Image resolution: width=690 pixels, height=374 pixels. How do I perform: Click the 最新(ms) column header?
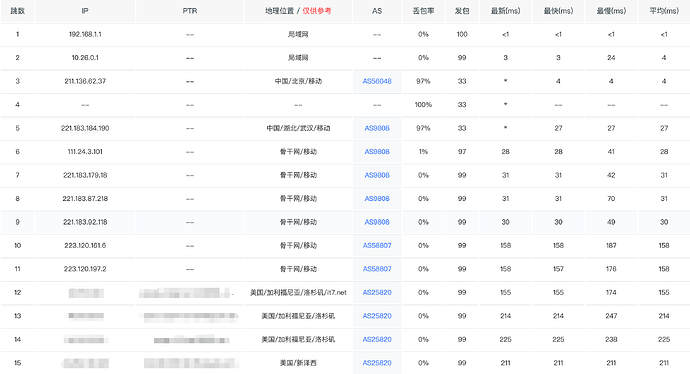click(506, 11)
